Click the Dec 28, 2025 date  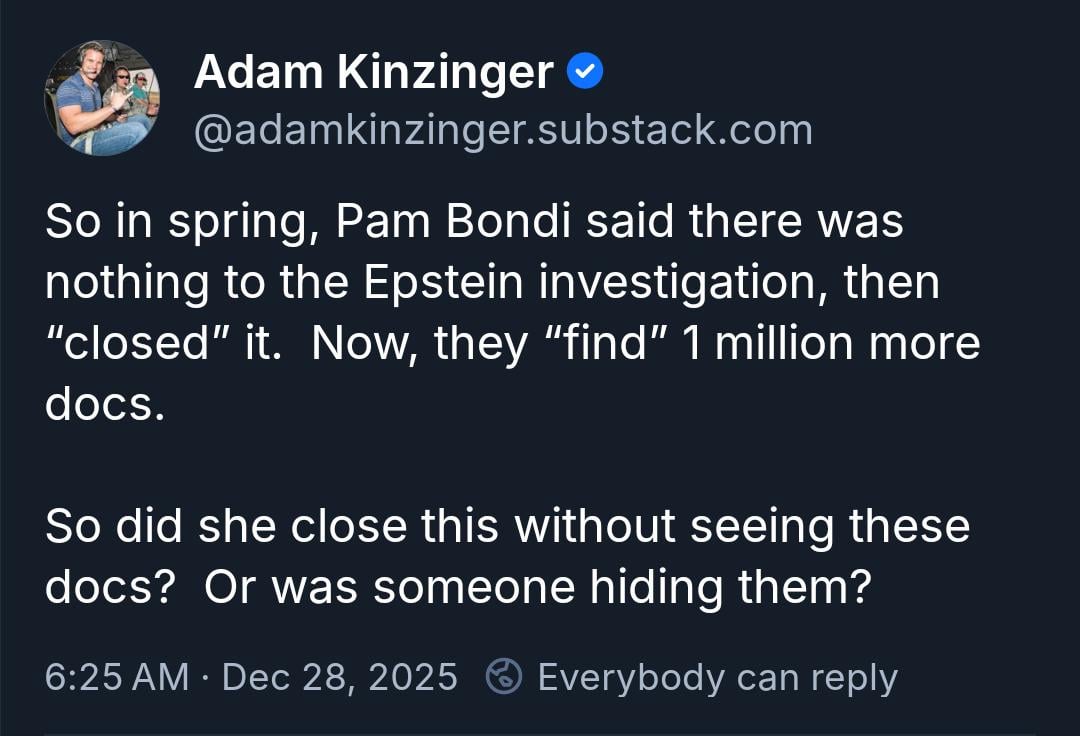coord(340,677)
